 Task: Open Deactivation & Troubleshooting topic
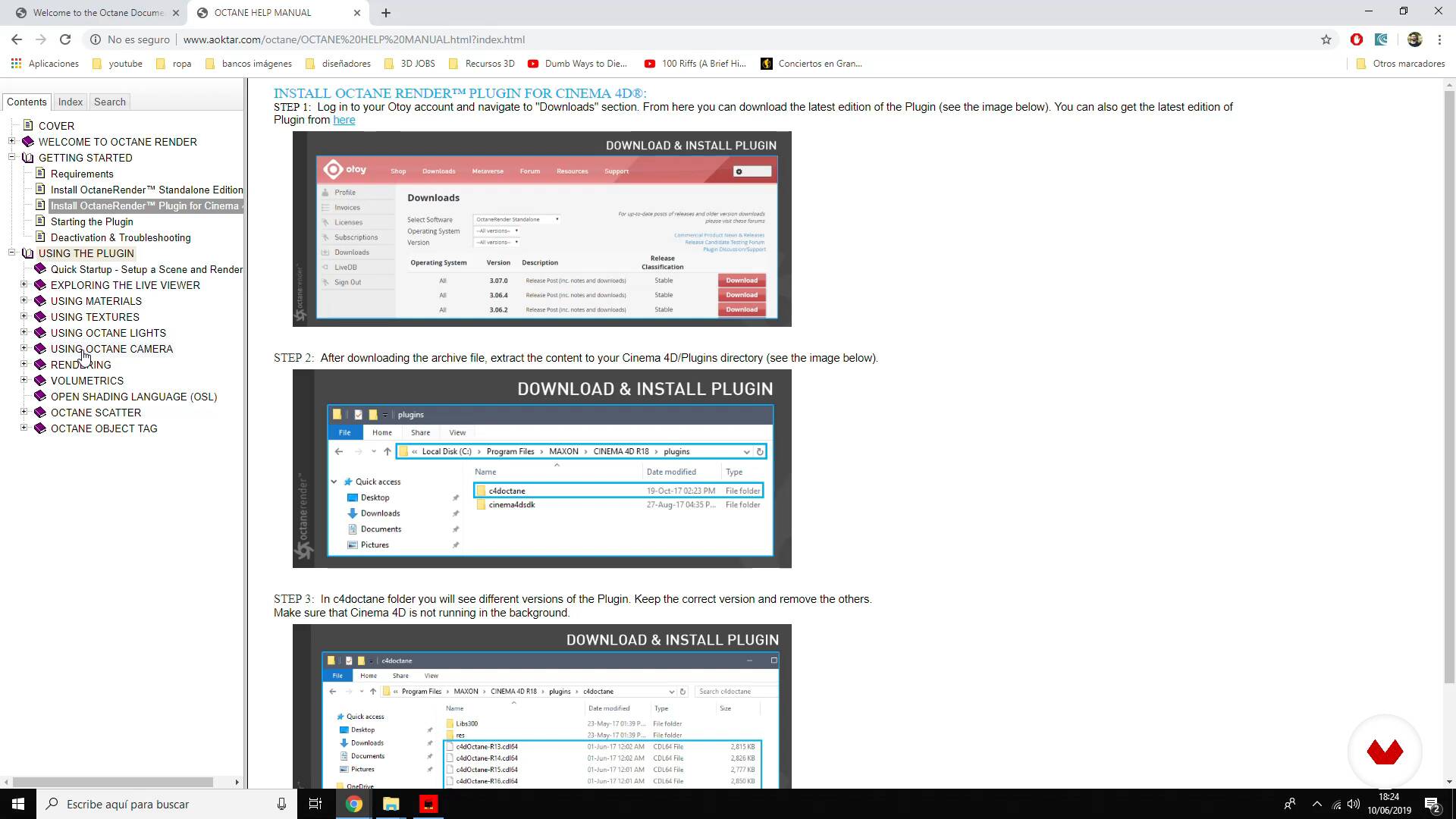tap(121, 237)
